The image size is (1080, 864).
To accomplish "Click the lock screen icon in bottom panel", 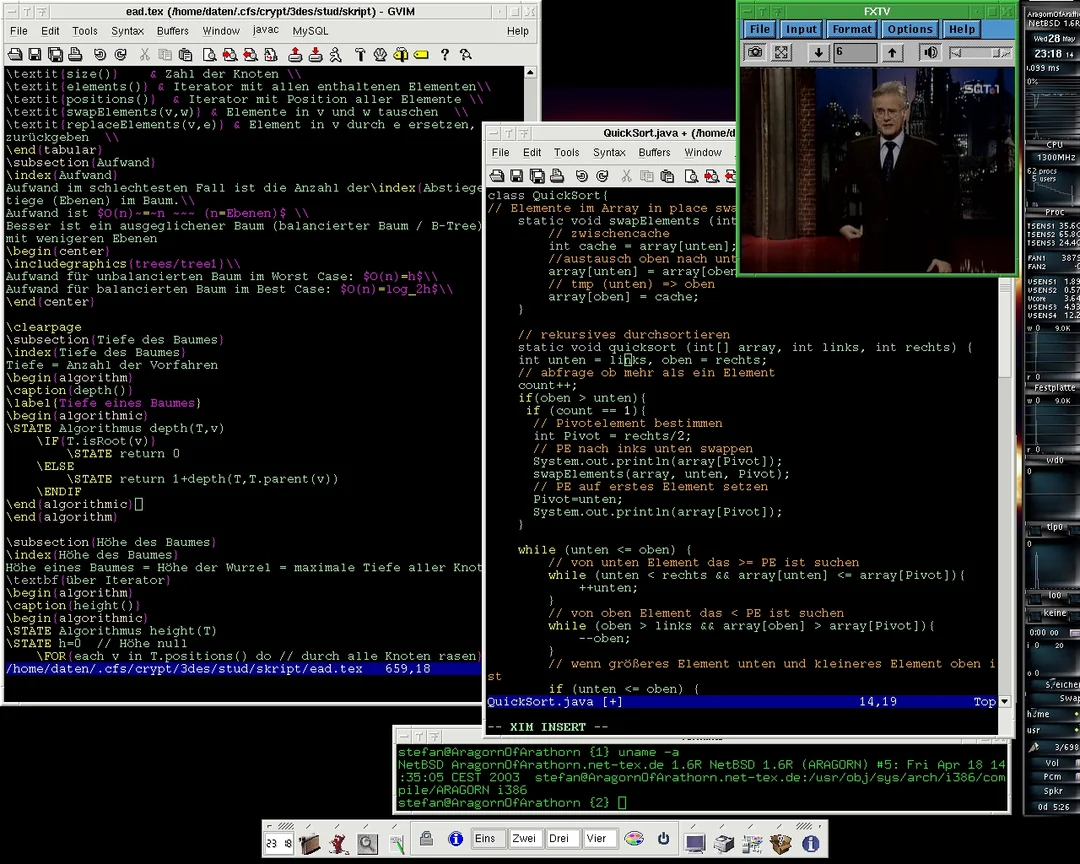I will (x=425, y=839).
